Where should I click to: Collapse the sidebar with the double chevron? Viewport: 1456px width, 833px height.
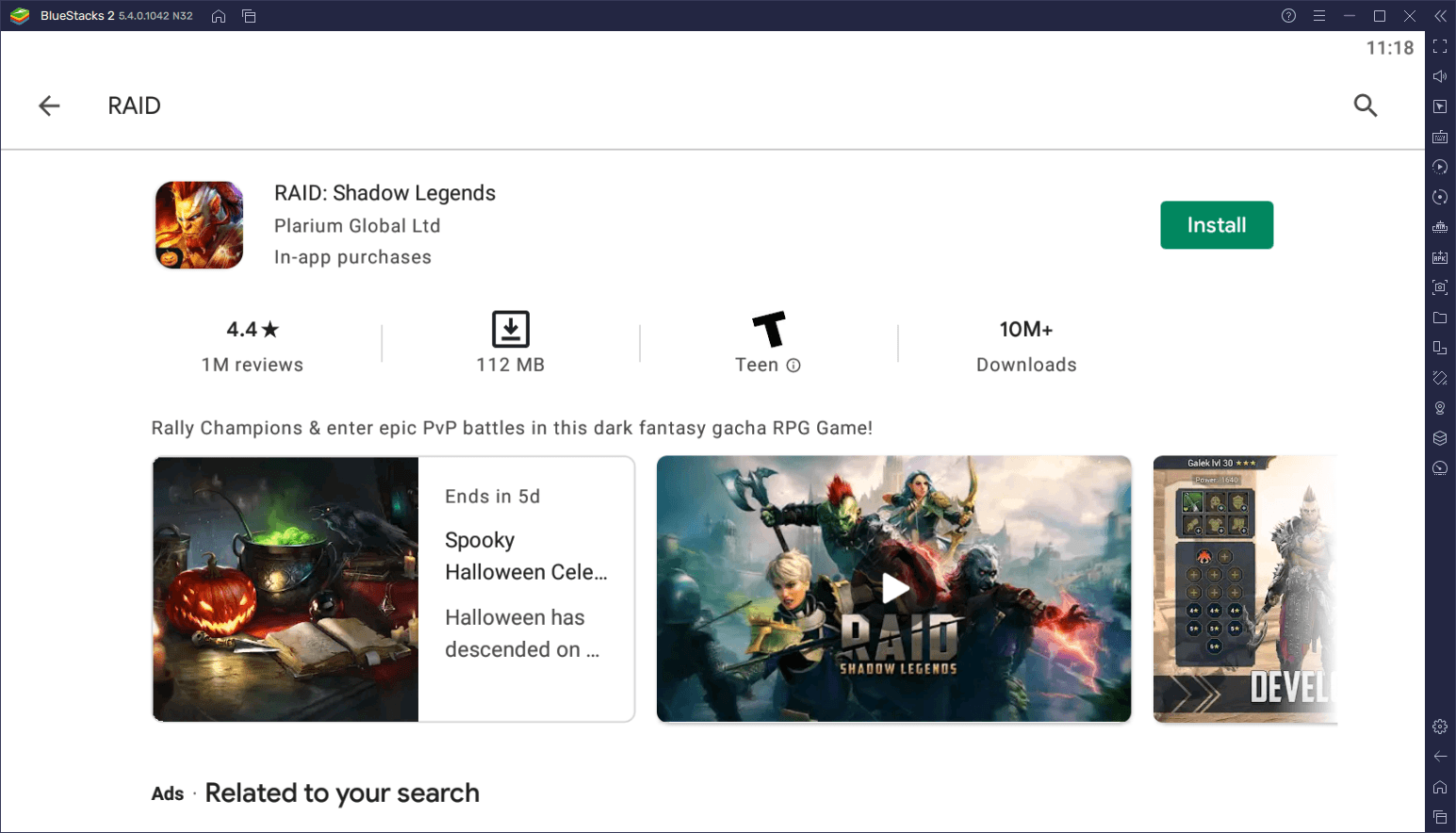coord(1440,15)
